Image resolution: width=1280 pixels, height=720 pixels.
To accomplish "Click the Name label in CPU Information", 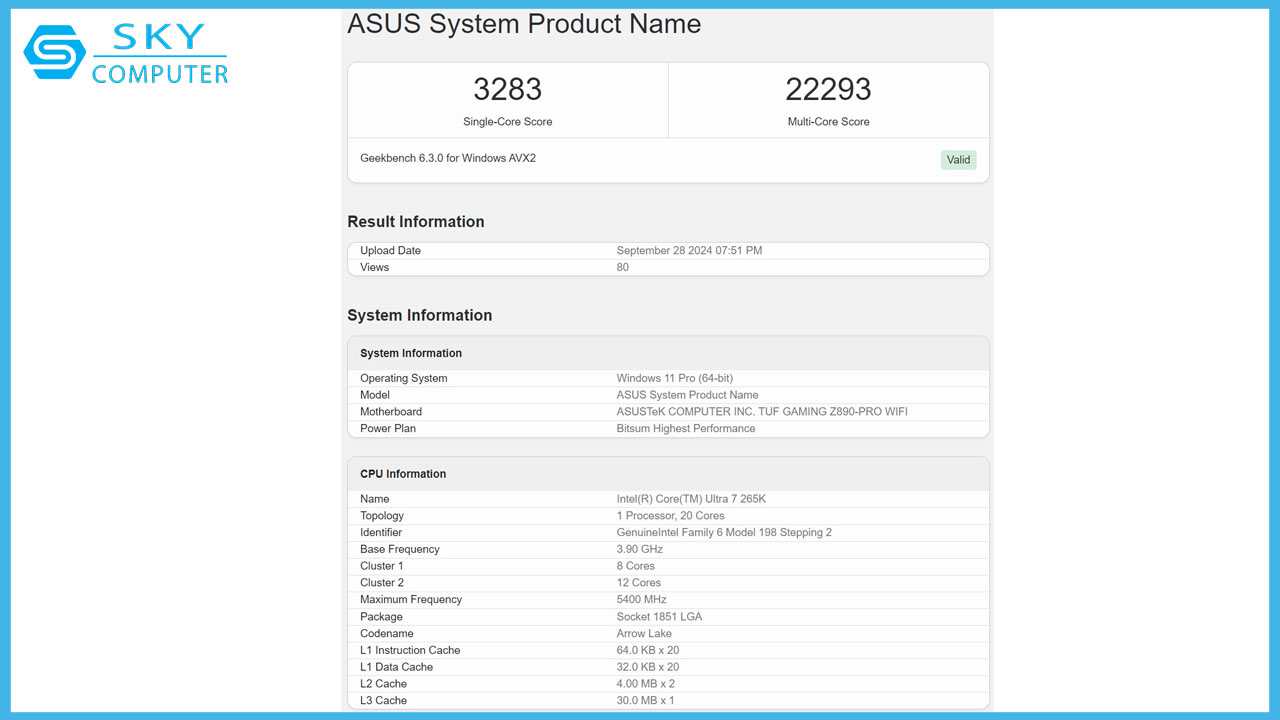I will coord(375,499).
